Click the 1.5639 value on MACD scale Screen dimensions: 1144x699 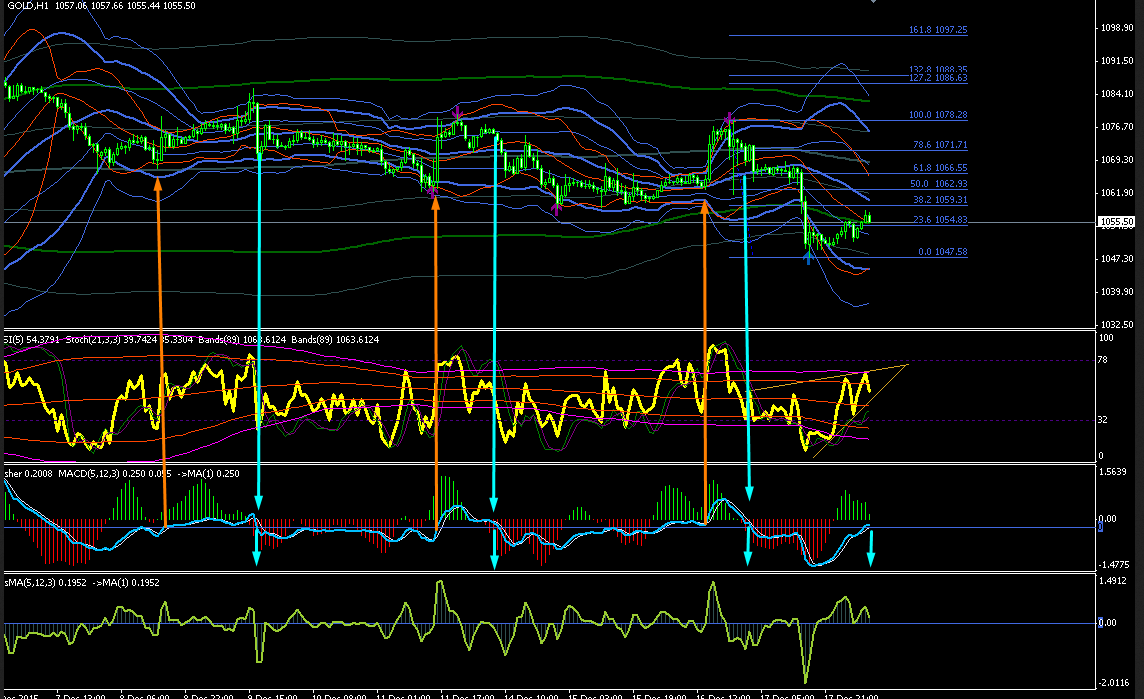pos(1113,472)
